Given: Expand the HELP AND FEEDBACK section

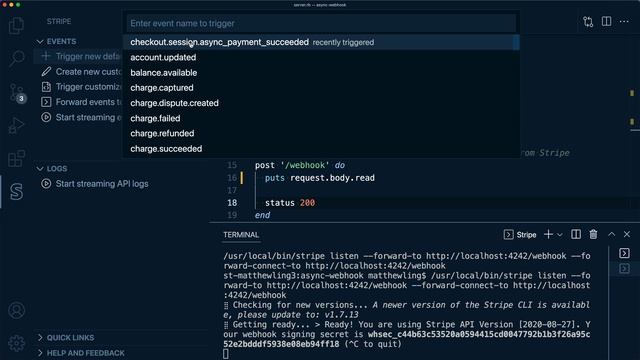Looking at the screenshot, I should [x=40, y=353].
